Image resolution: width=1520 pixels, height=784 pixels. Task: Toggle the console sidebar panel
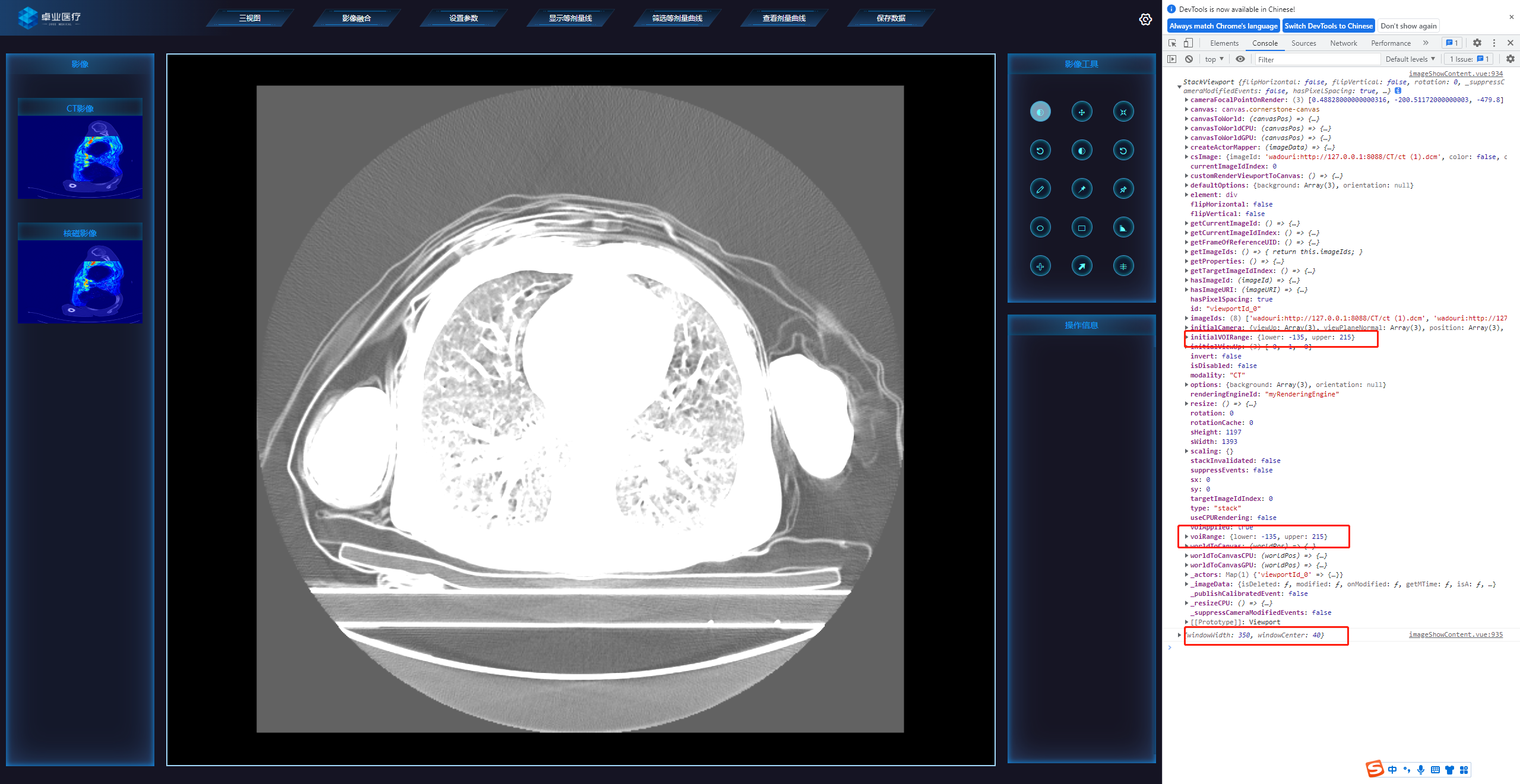click(x=1171, y=59)
